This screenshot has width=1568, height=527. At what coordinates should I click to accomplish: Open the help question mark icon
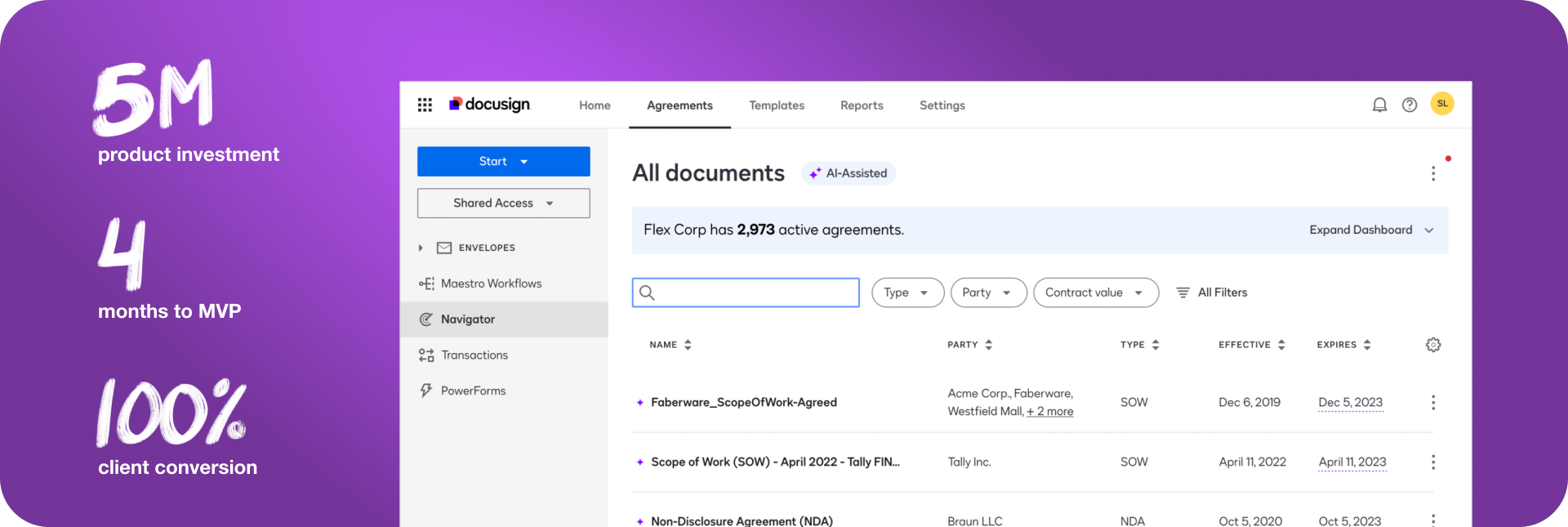click(x=1410, y=105)
